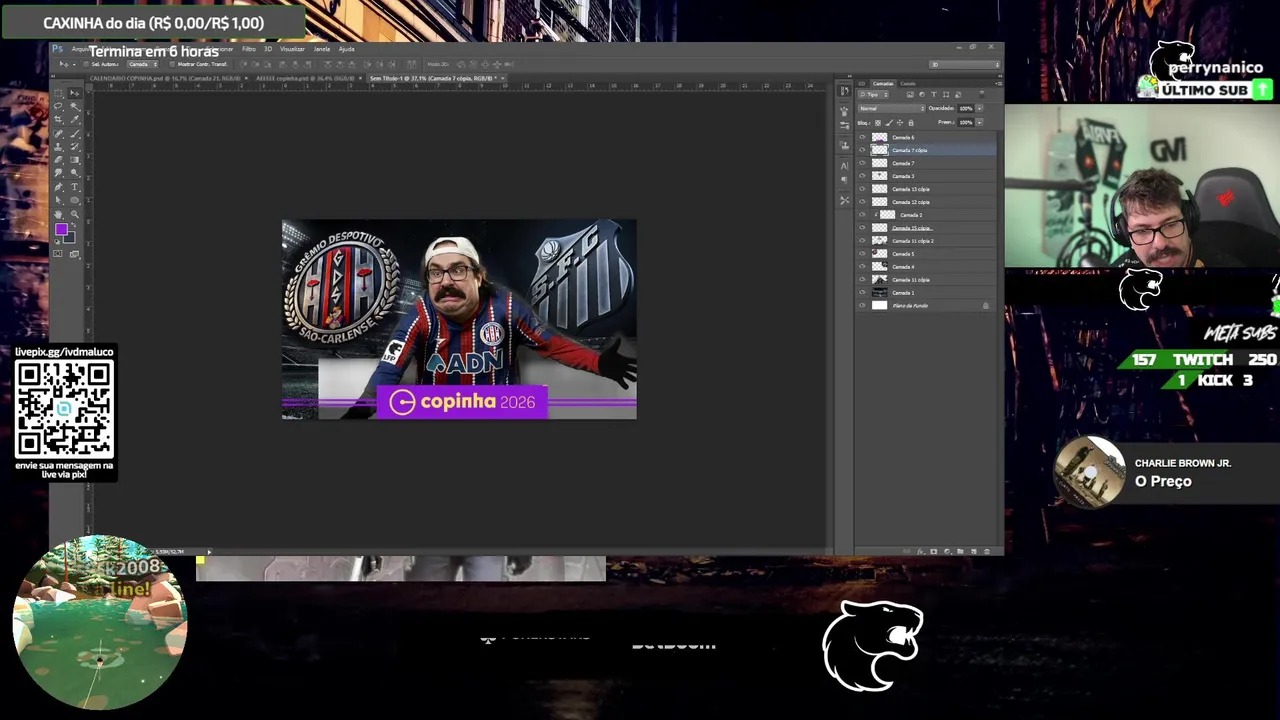1280x720 pixels.
Task: Select the Hand tool
Action: click(58, 214)
